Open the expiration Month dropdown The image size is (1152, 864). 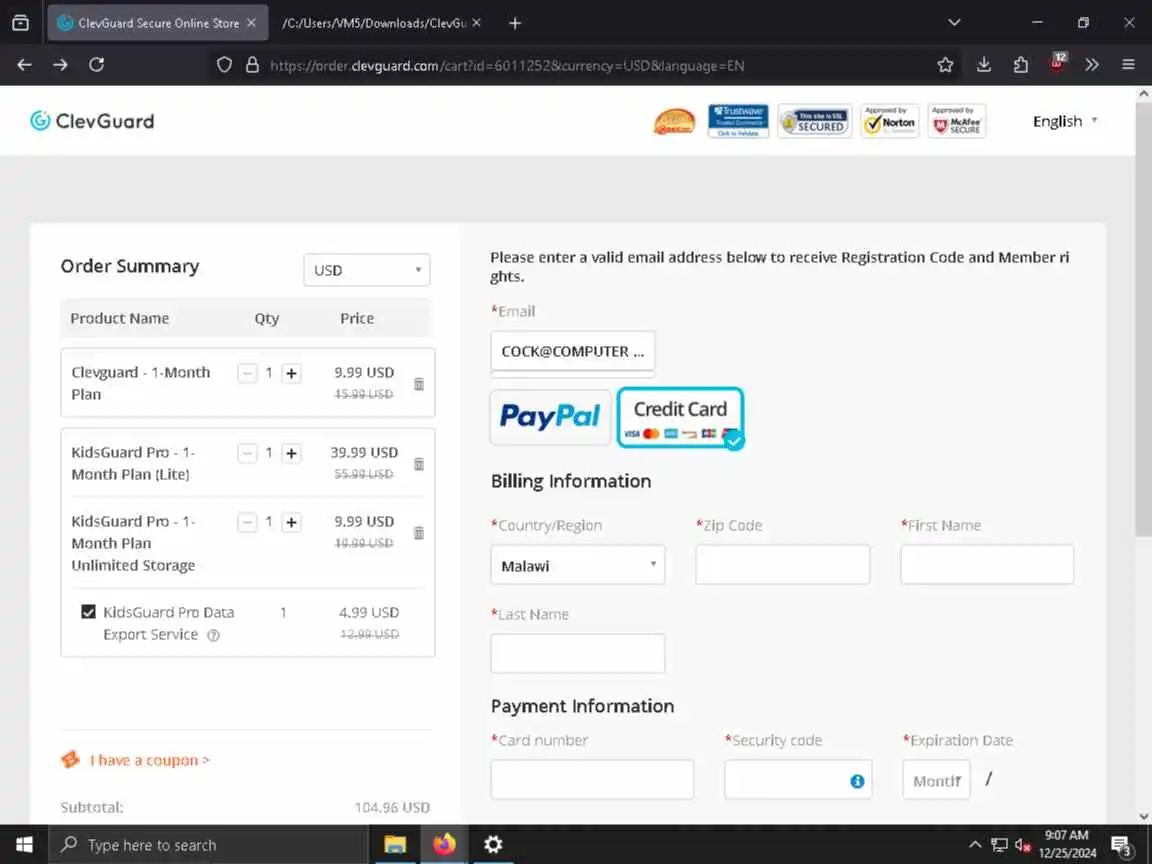point(937,780)
